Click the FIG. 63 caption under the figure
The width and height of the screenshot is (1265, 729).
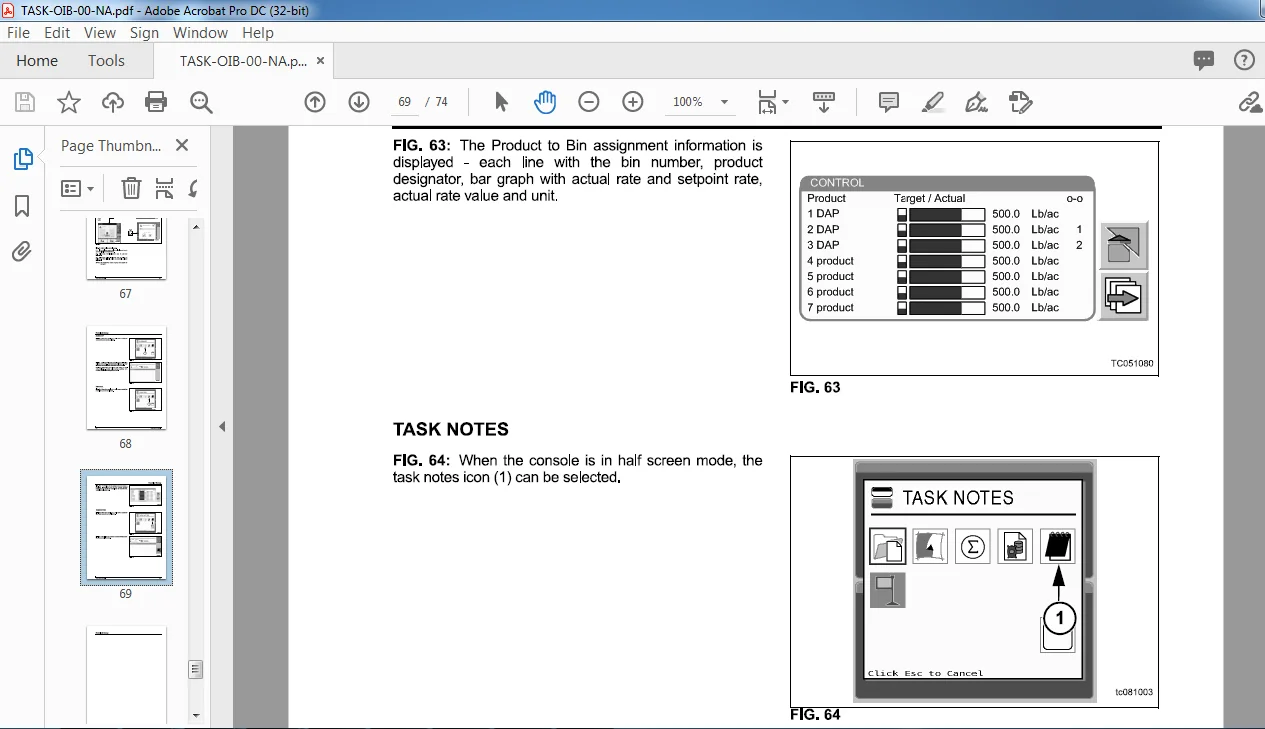point(815,387)
